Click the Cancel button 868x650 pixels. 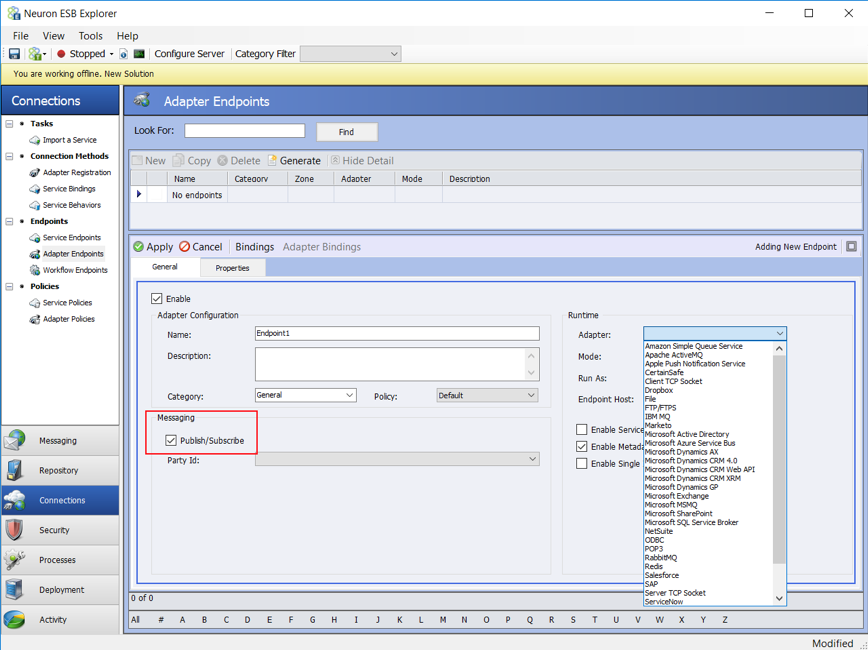tap(200, 247)
